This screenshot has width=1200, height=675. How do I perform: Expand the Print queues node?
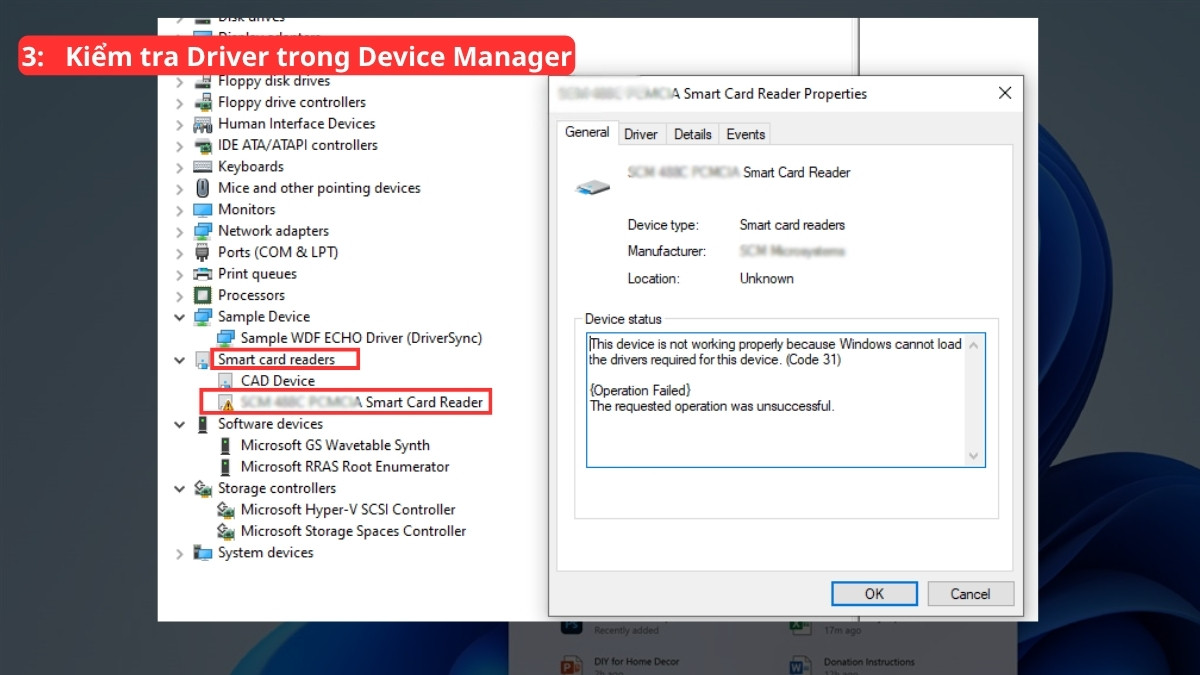pyautogui.click(x=180, y=274)
